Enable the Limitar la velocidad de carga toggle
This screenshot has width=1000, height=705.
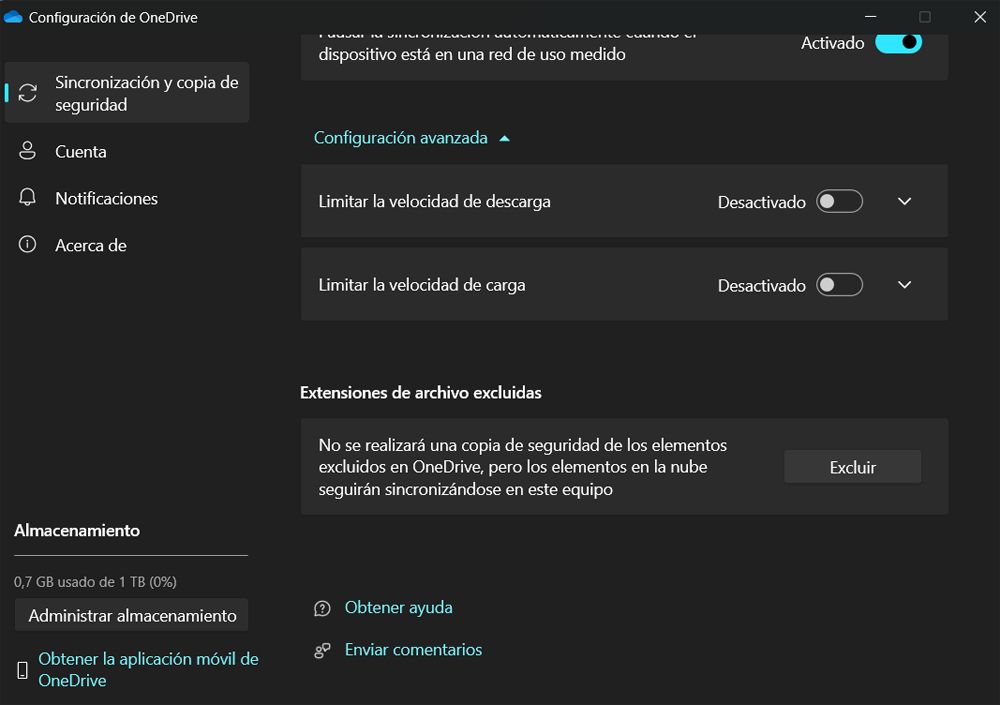(x=839, y=284)
